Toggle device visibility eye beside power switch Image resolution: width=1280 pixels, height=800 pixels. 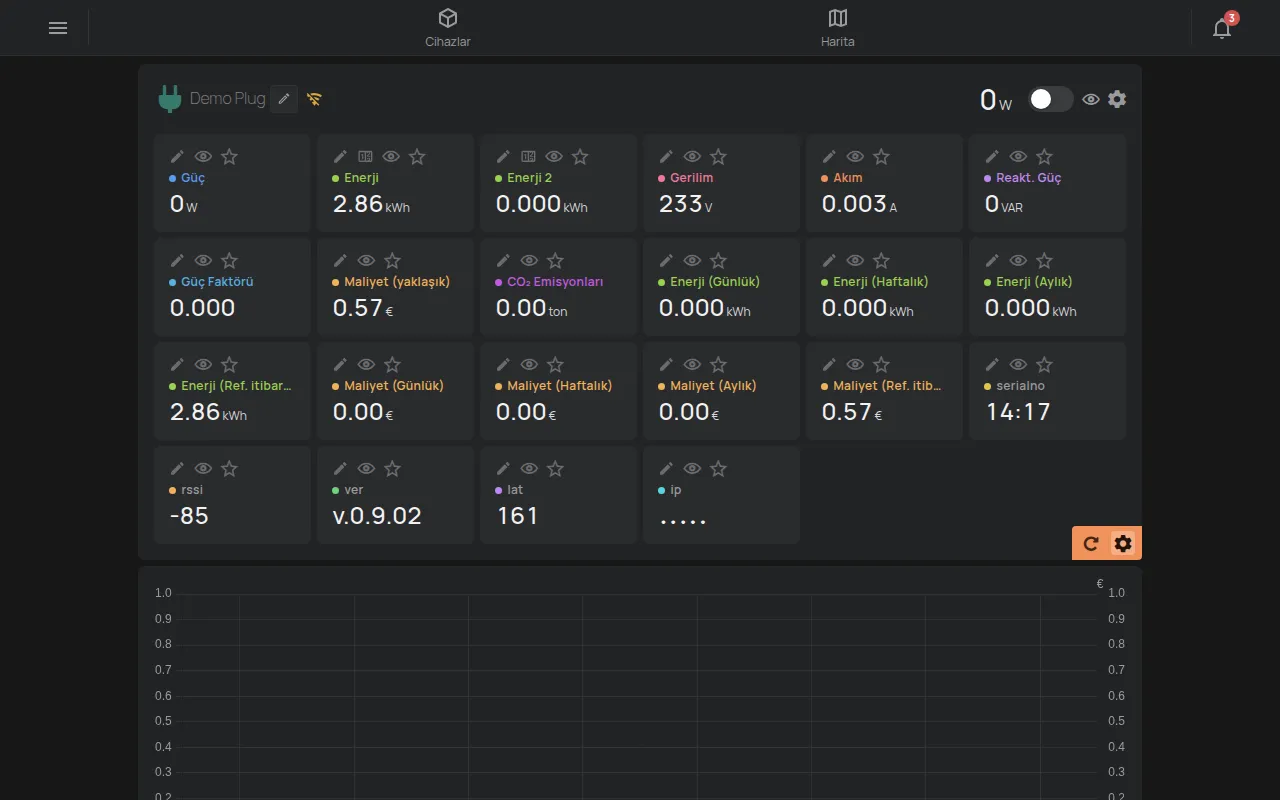click(x=1091, y=99)
